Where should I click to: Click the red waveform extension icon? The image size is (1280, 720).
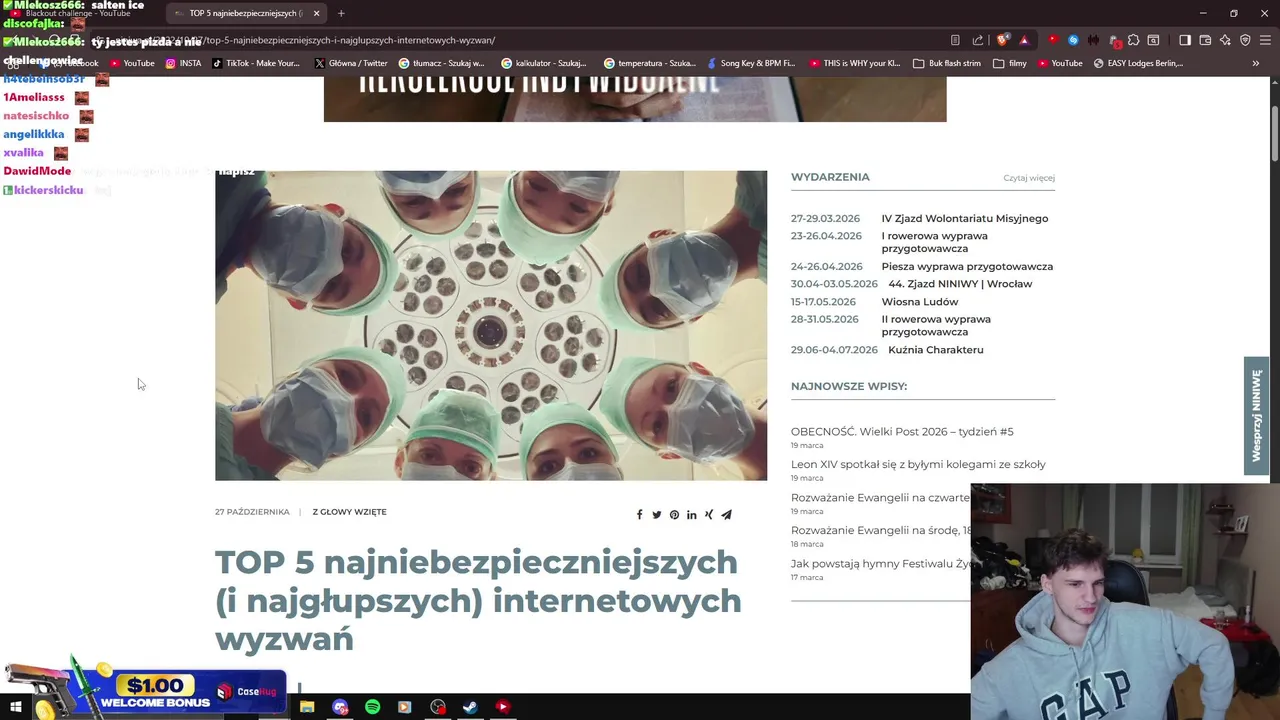click(1093, 40)
